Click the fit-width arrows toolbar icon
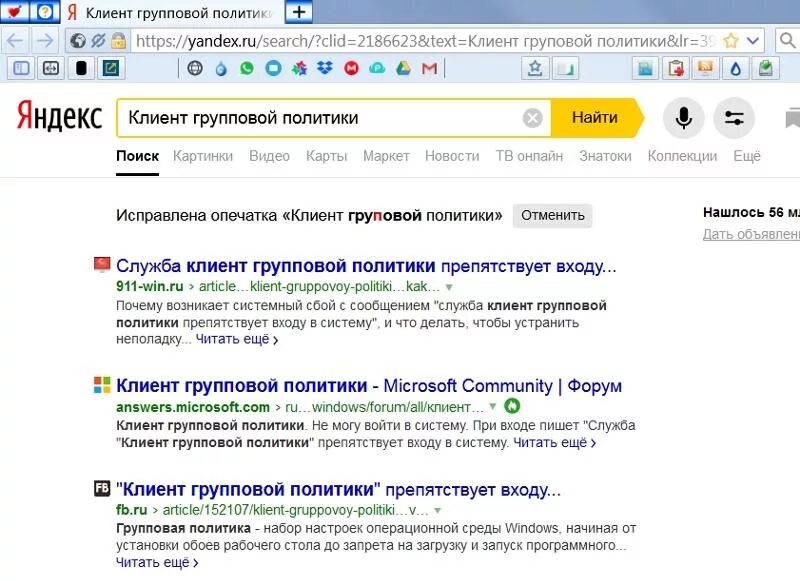Image resolution: width=800 pixels, height=581 pixels. pyautogui.click(x=51, y=68)
